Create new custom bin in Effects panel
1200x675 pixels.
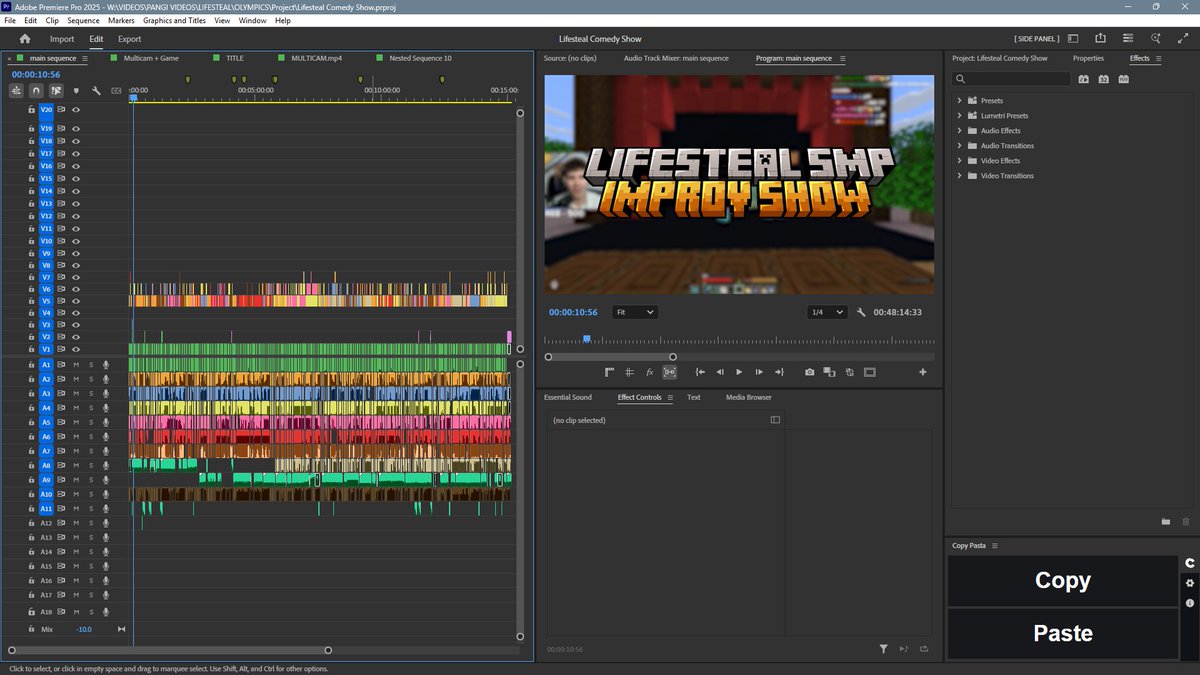tap(1166, 522)
